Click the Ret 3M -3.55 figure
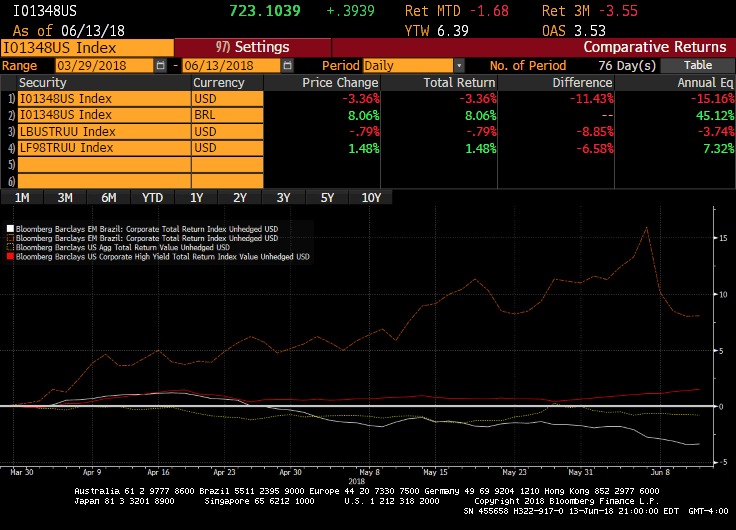Viewport: 736px width, 530px height. [x=590, y=11]
